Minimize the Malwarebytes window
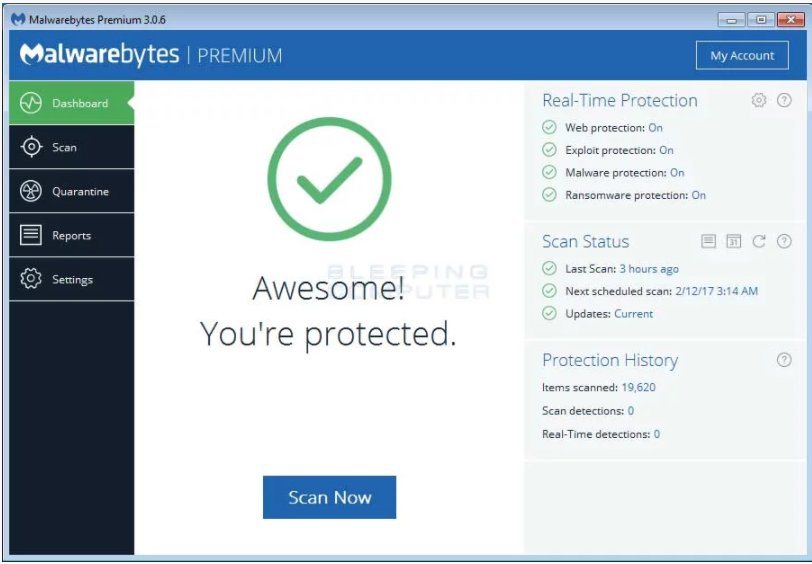This screenshot has width=812, height=564. (732, 20)
